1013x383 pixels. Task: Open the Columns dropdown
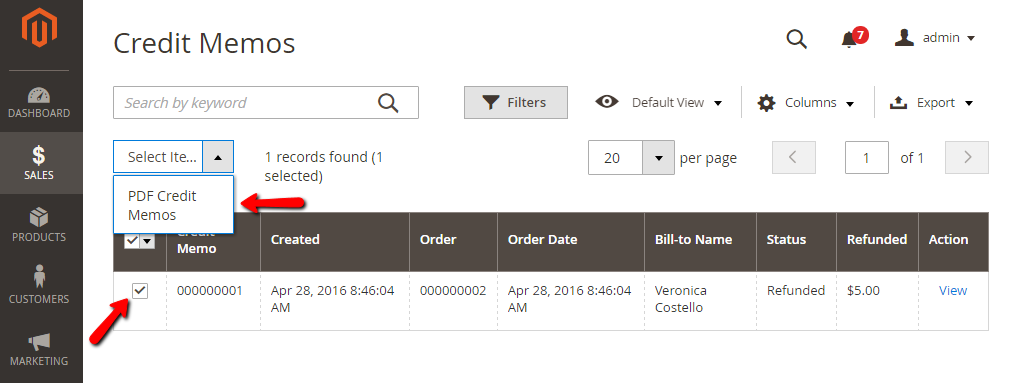[806, 103]
